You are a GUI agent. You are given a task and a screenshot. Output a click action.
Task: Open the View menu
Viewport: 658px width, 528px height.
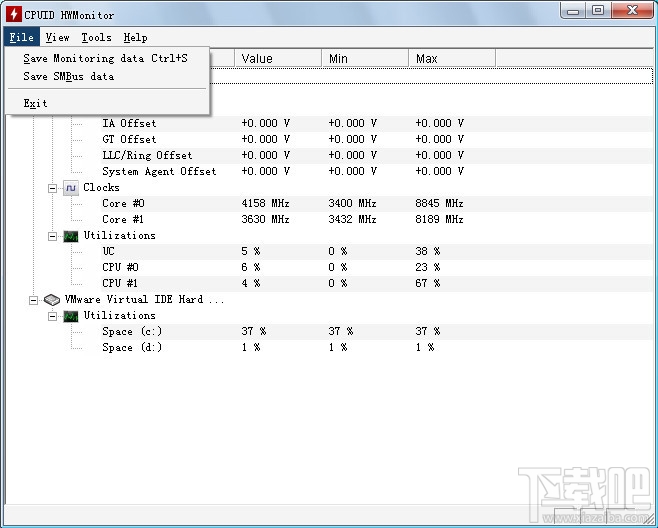tap(57, 37)
